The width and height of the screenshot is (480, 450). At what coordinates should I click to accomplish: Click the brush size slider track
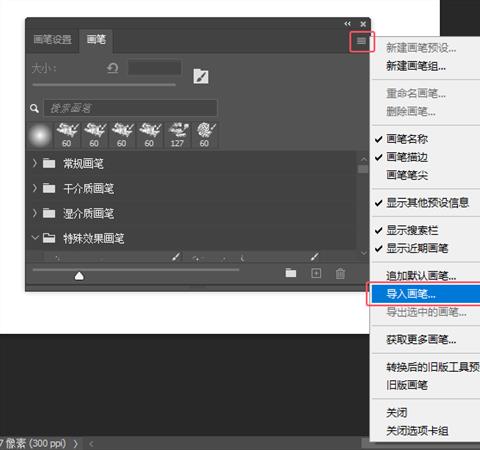pyautogui.click(x=104, y=85)
